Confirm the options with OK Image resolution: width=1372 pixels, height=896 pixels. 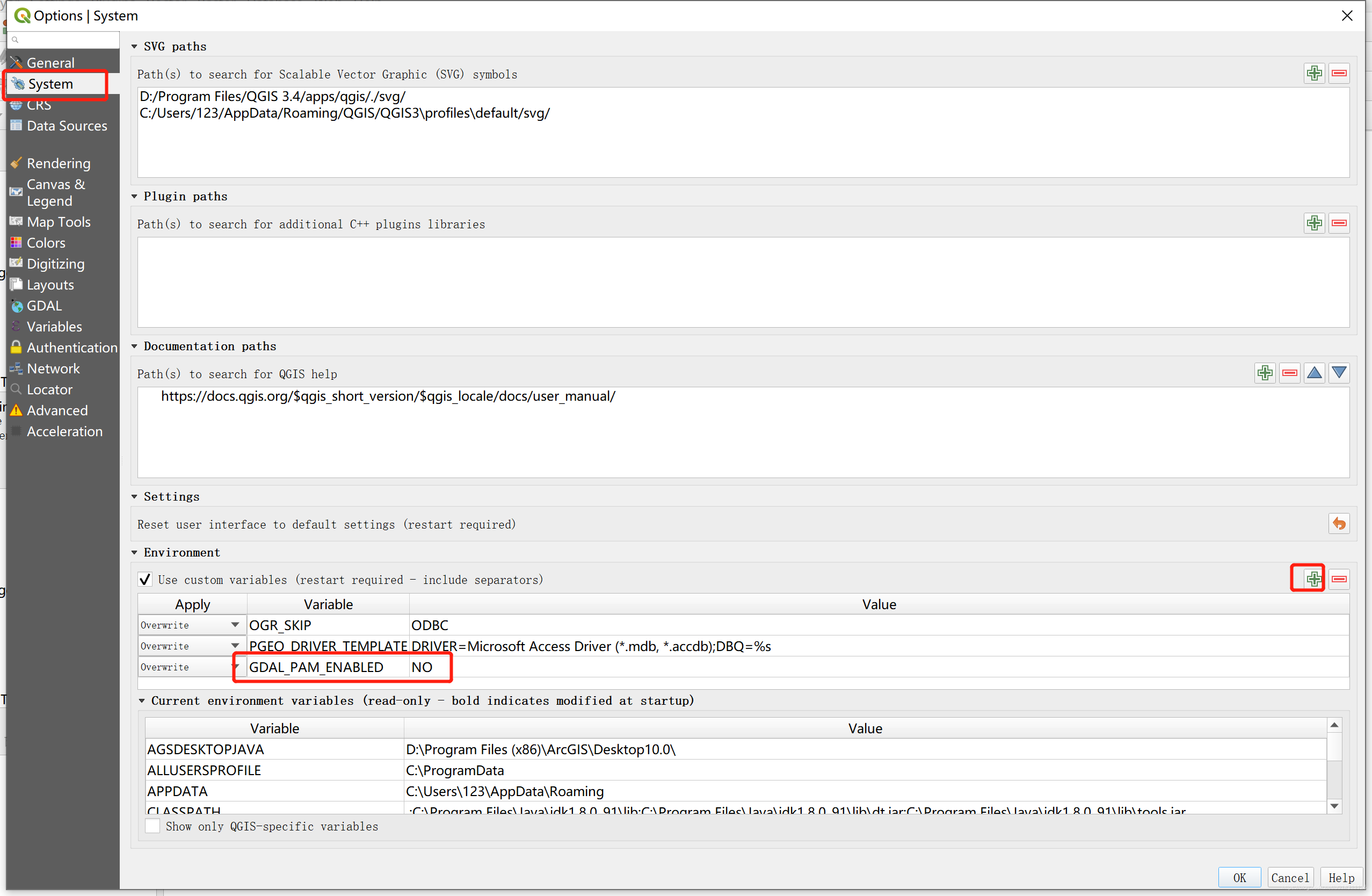pos(1239,878)
